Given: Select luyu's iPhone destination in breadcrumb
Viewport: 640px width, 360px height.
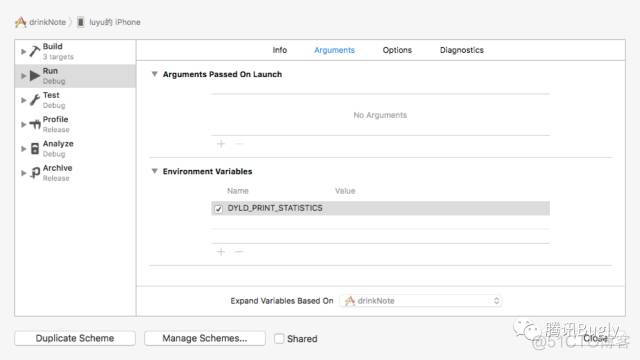Looking at the screenshot, I should pos(115,22).
